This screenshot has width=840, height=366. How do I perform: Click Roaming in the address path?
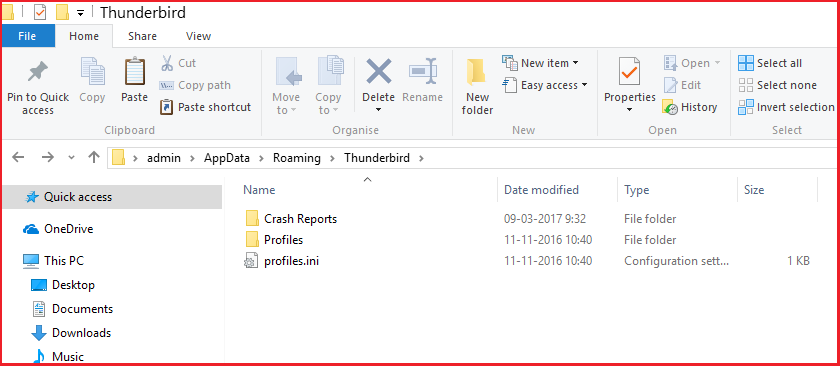click(x=297, y=158)
